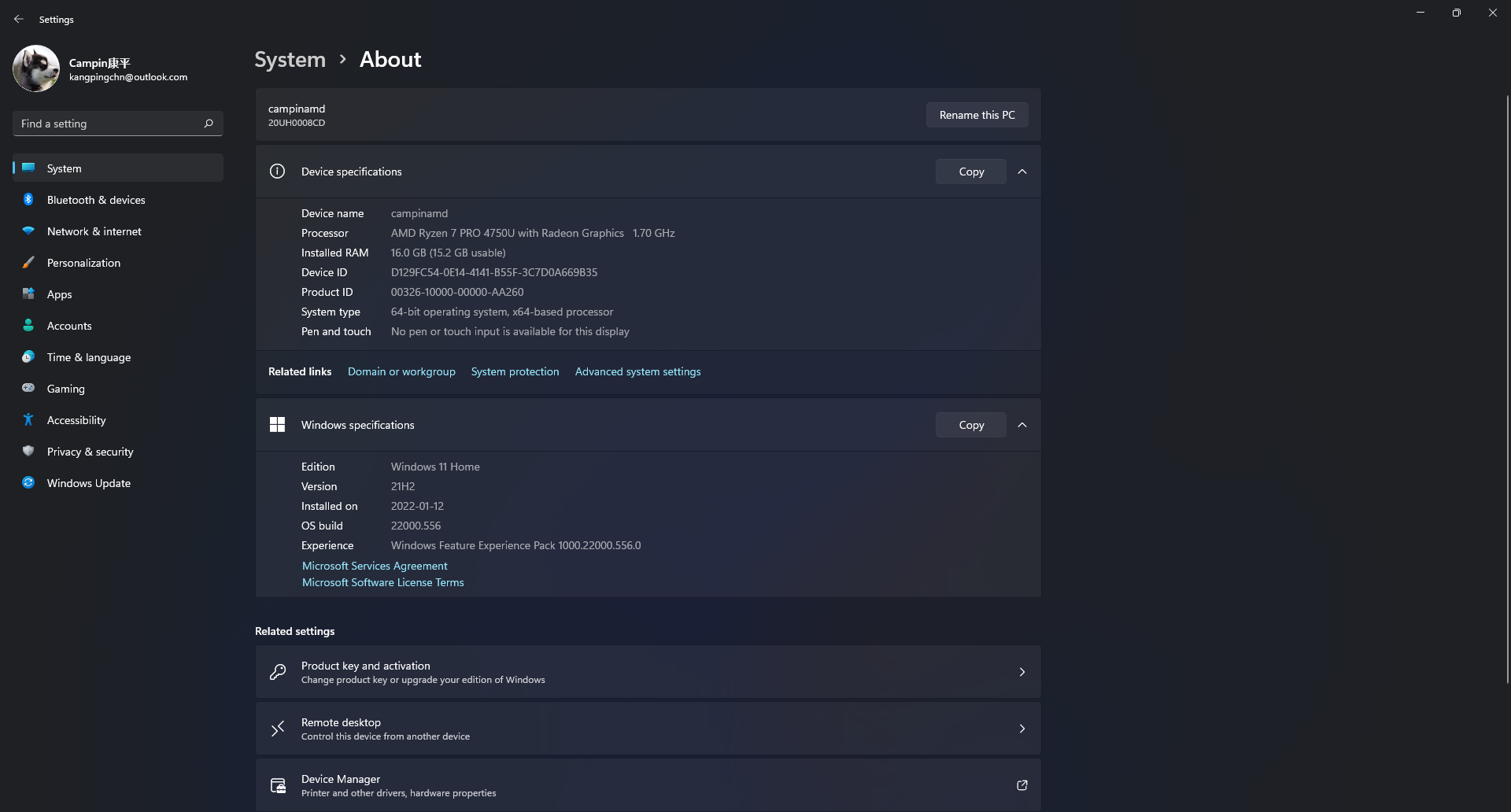This screenshot has width=1511, height=812.
Task: Minimize the Settings window
Action: (1420, 13)
